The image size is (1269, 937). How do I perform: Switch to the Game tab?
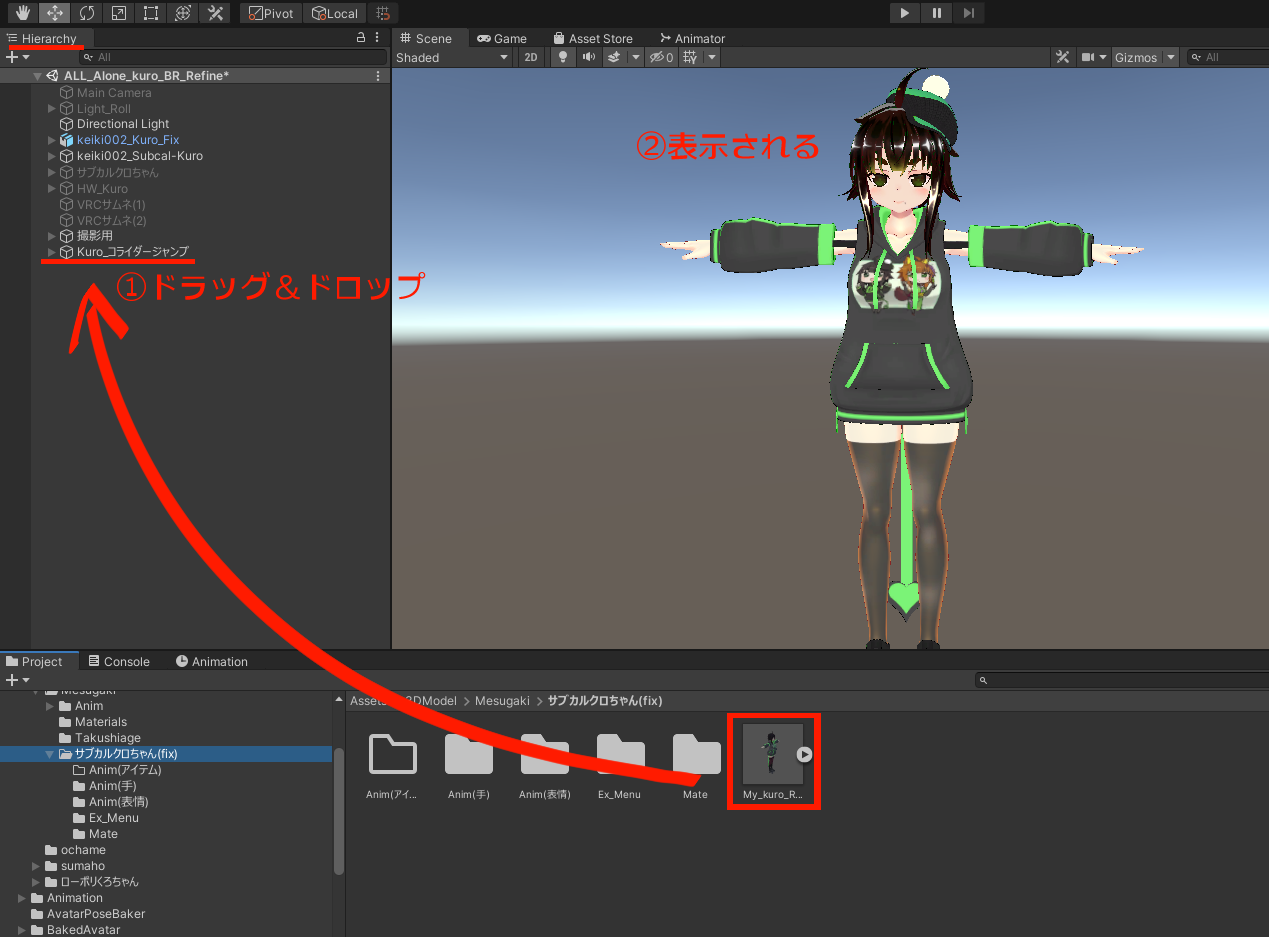point(501,38)
